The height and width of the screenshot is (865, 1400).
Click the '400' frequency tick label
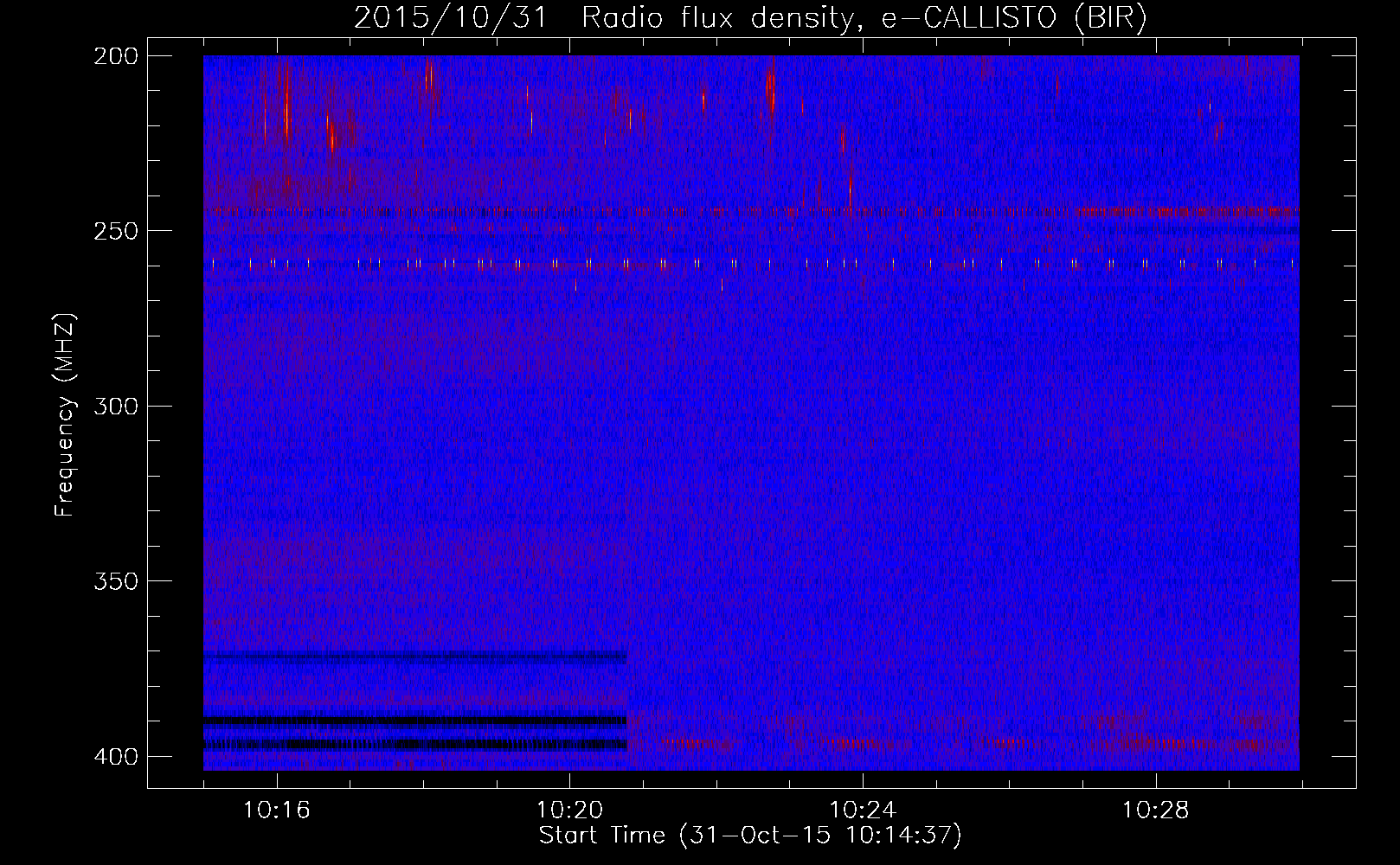coord(115,757)
